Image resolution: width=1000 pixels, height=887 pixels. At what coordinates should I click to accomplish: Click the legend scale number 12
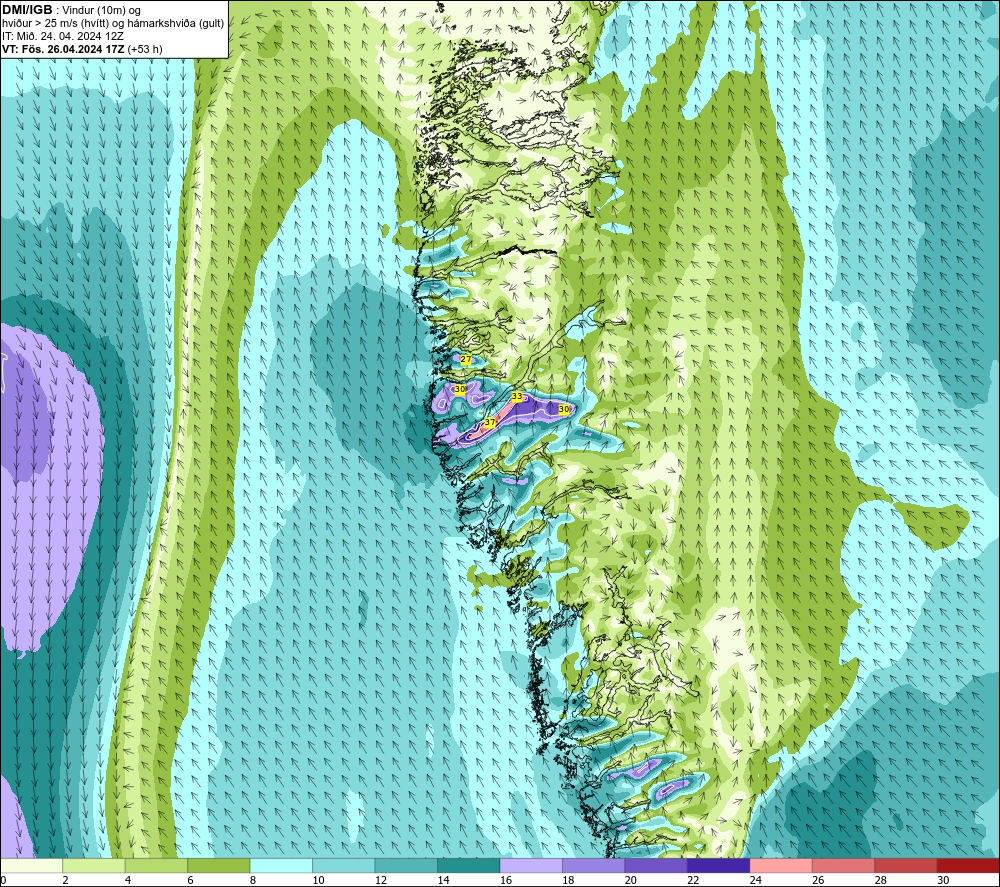point(381,880)
